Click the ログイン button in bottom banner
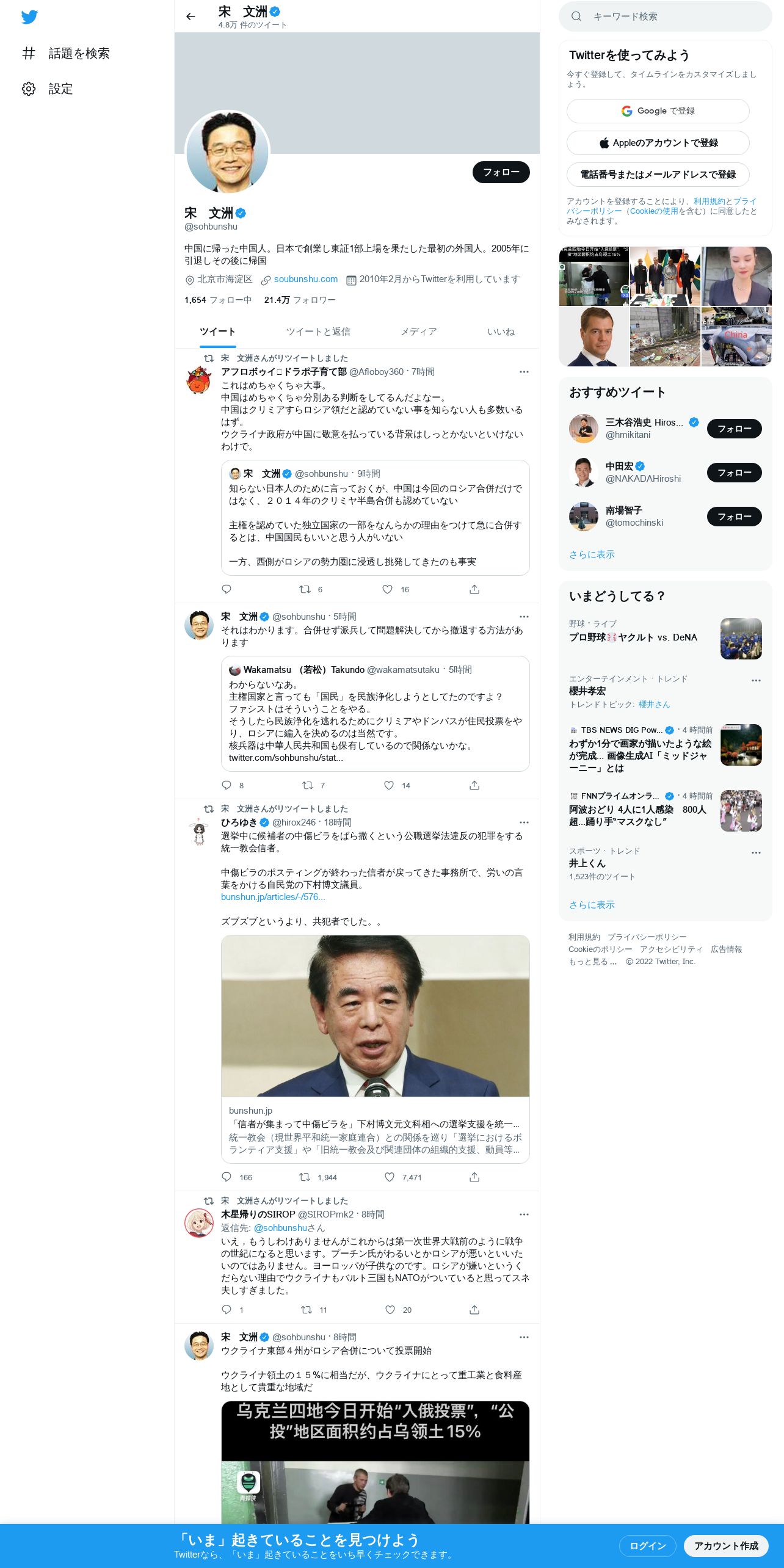 click(x=648, y=1545)
